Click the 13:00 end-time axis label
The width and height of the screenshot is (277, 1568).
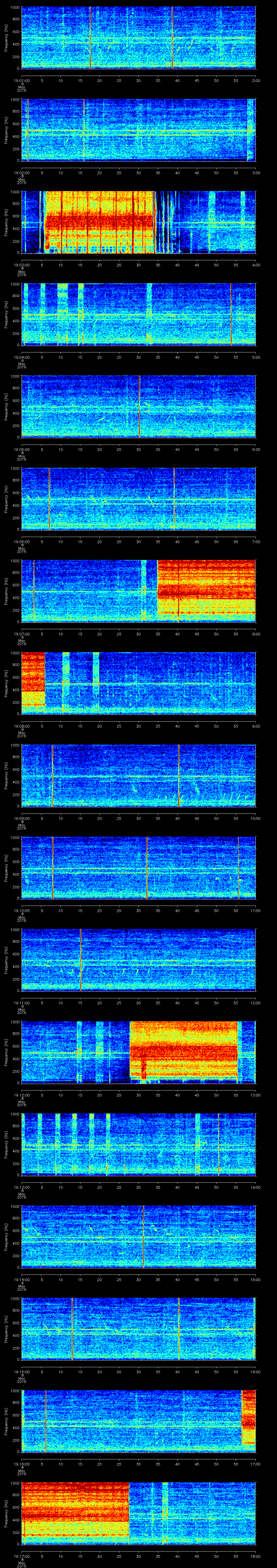click(256, 1095)
